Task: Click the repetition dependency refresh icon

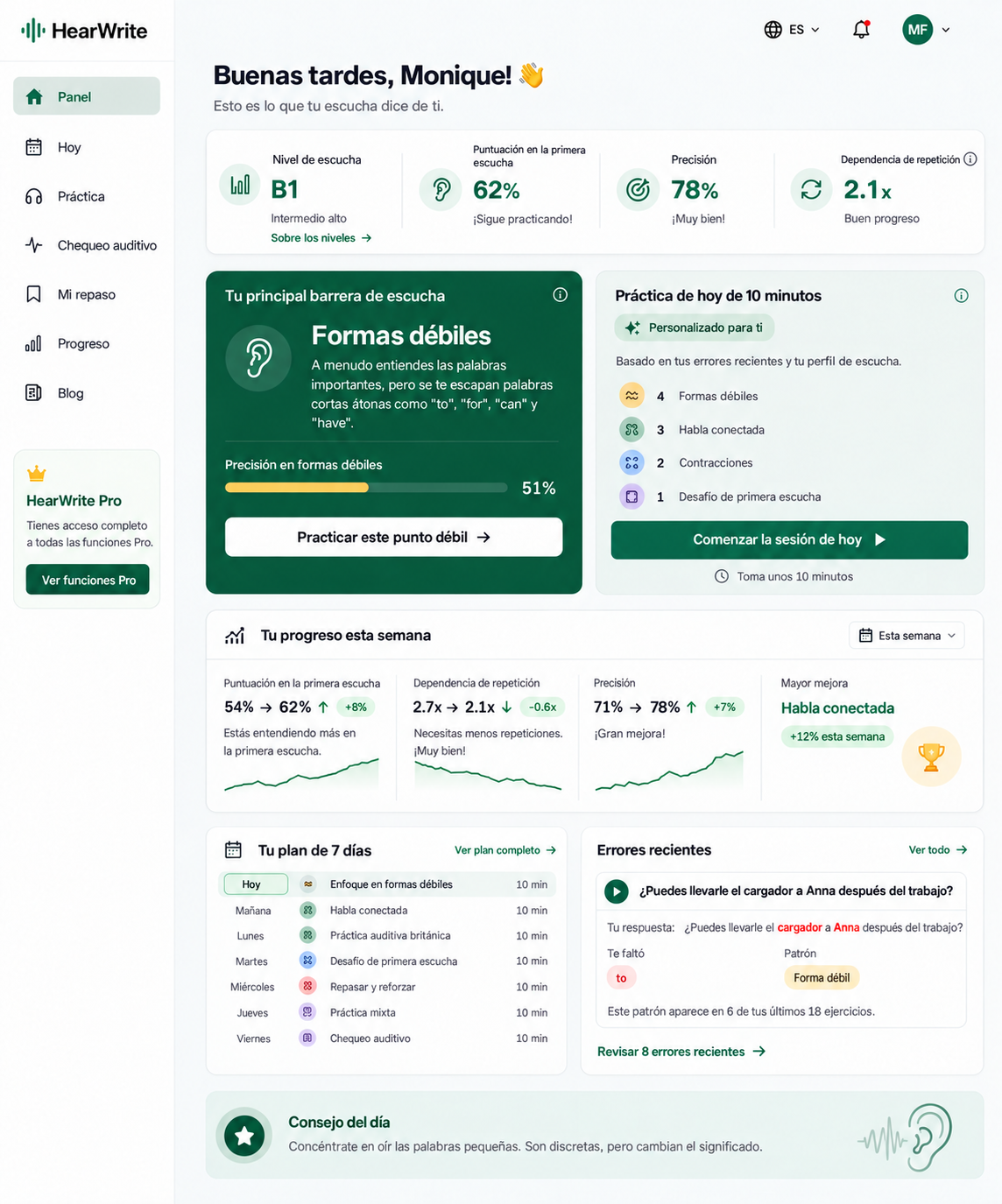Action: (x=811, y=189)
